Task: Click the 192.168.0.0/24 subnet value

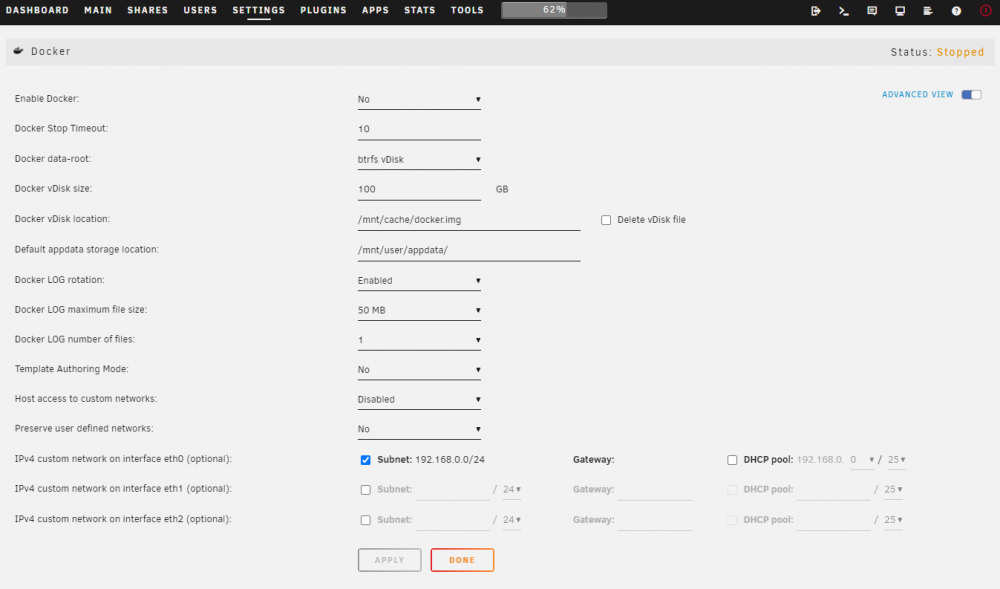Action: (450, 460)
